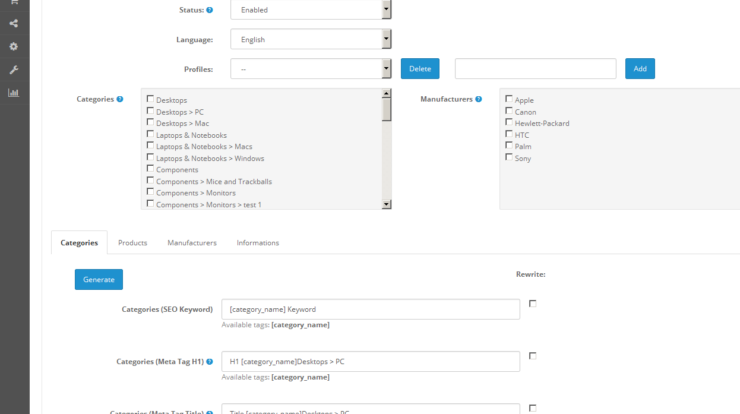
Task: Check the Desktops category
Action: tap(150, 99)
